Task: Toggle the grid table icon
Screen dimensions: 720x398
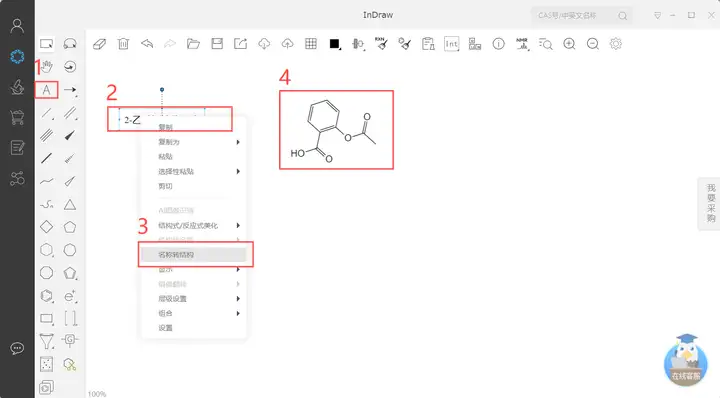Action: click(x=311, y=44)
